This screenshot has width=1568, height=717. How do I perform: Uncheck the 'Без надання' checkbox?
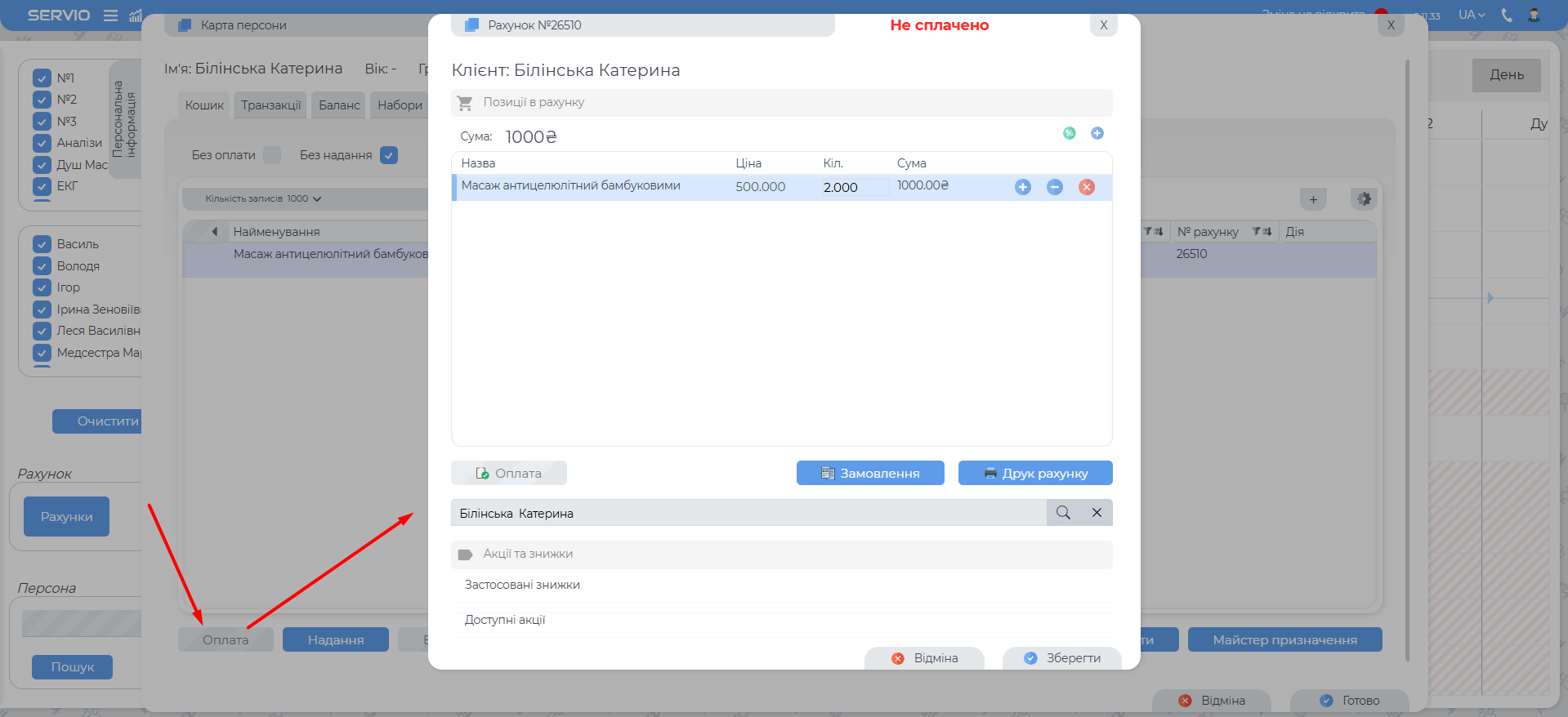coord(389,155)
